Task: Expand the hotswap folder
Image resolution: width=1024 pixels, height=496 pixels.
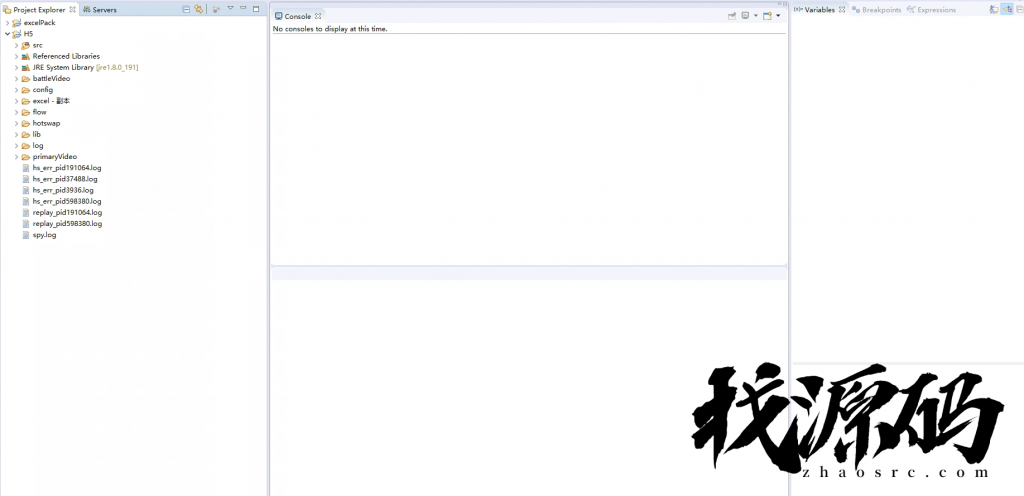Action: click(x=16, y=123)
